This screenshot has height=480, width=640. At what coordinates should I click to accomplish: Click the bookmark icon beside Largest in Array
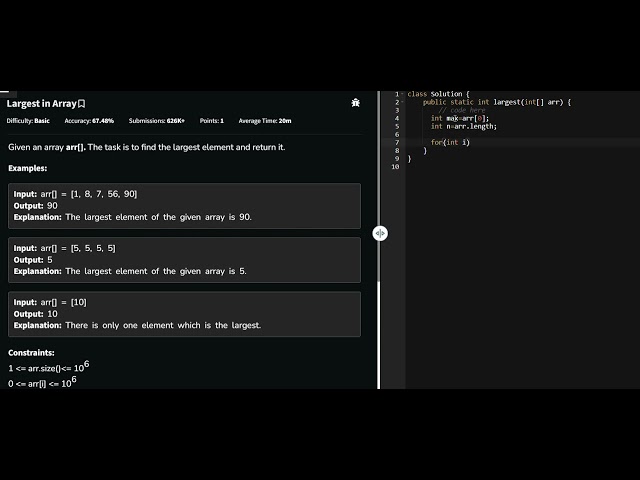pyautogui.click(x=82, y=104)
